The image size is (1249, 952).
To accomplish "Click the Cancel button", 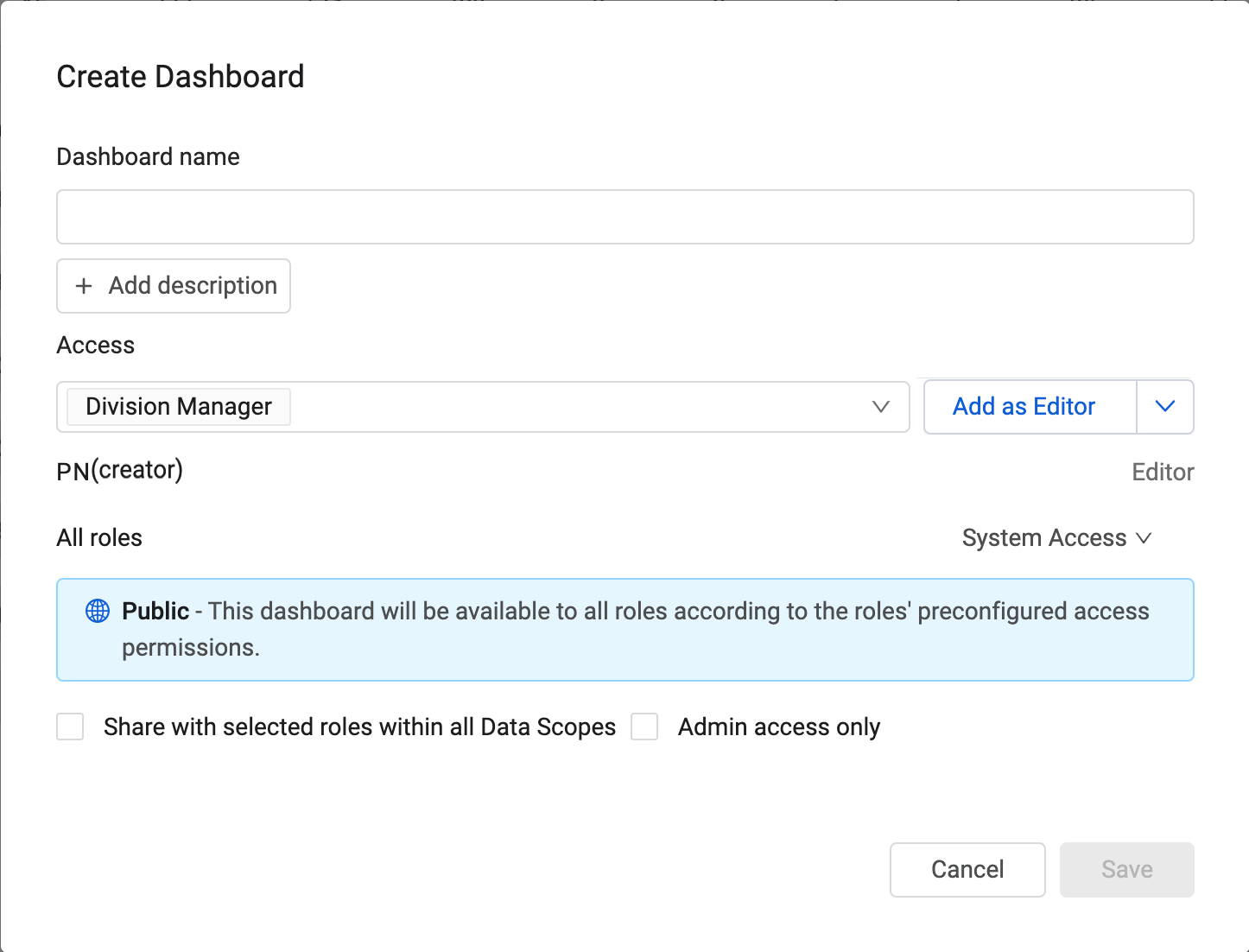I will pyautogui.click(x=967, y=870).
